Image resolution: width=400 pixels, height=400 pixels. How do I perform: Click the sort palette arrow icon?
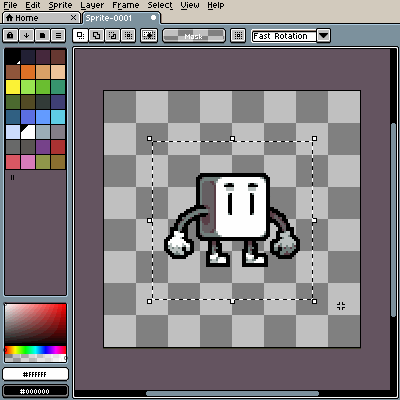pyautogui.click(x=26, y=35)
